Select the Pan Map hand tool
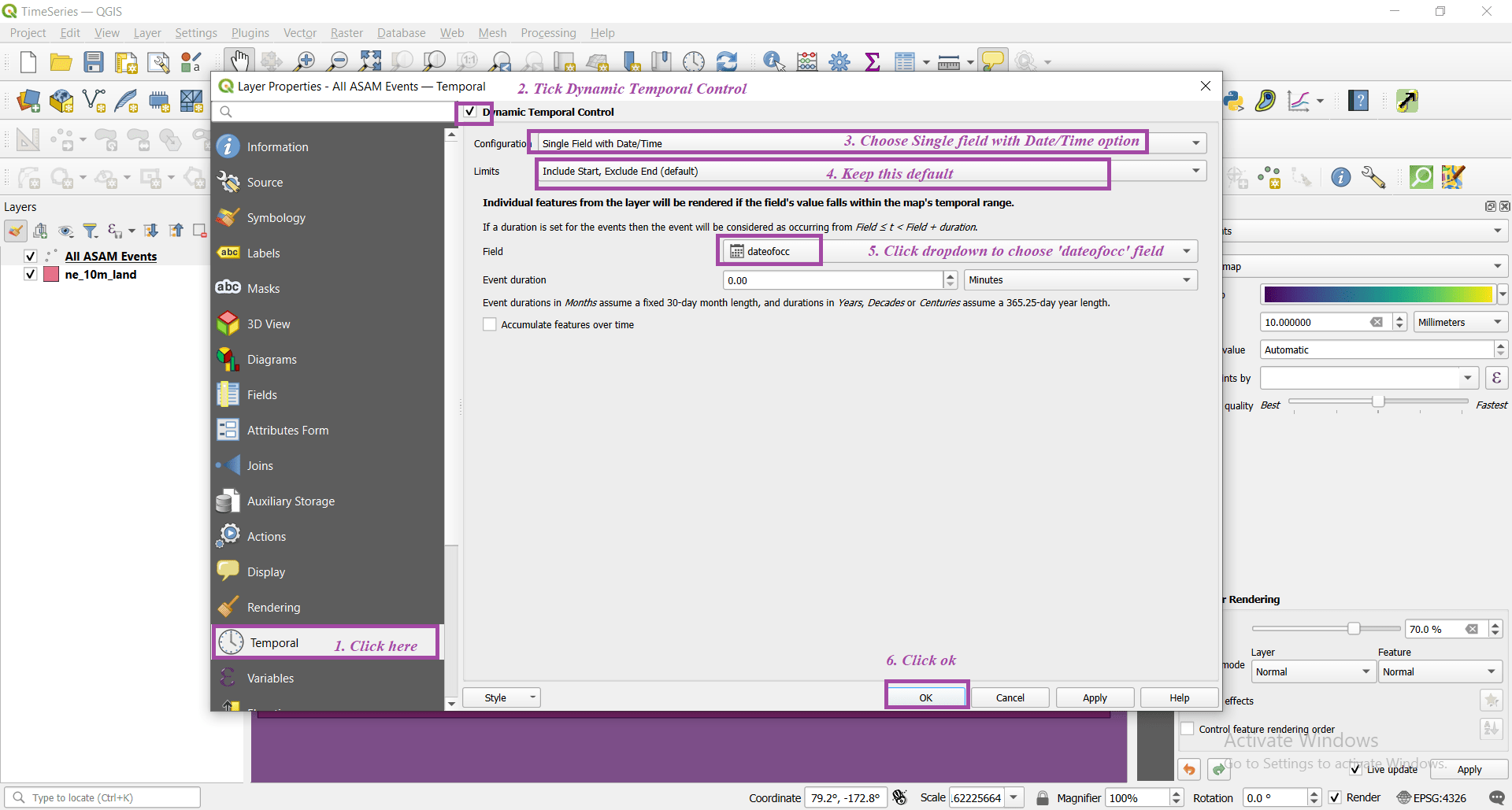1512x810 pixels. tap(239, 59)
